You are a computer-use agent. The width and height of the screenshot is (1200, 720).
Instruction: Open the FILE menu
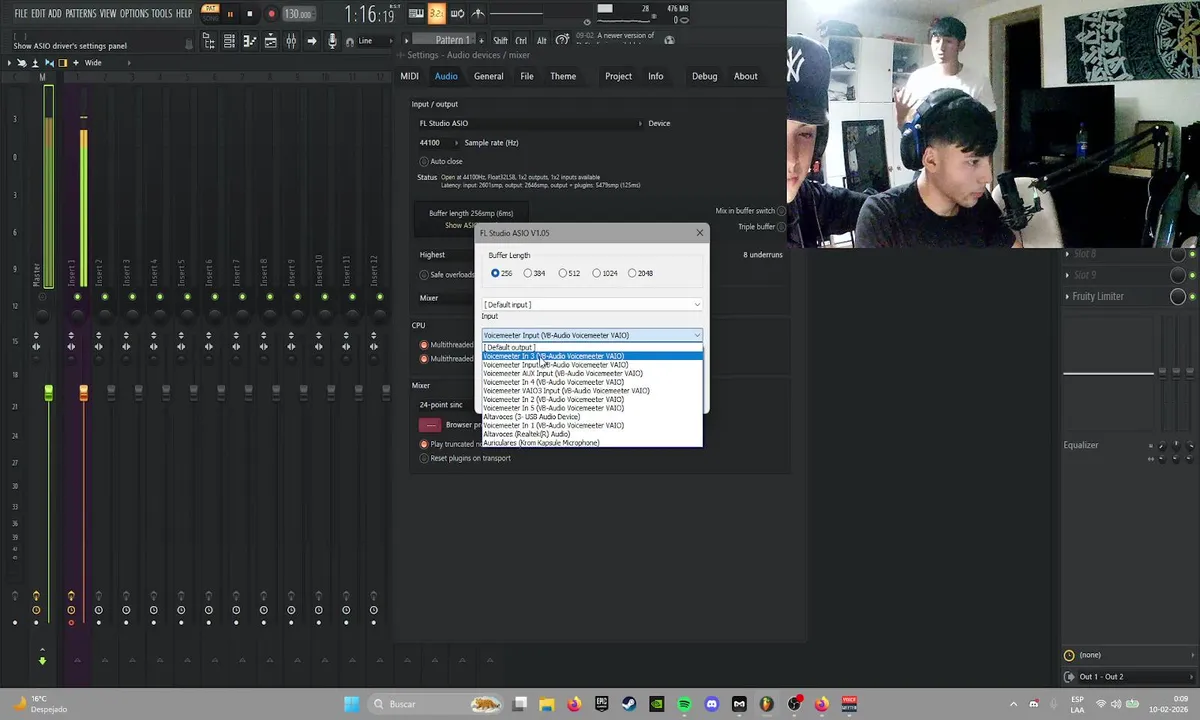pyautogui.click(x=20, y=14)
